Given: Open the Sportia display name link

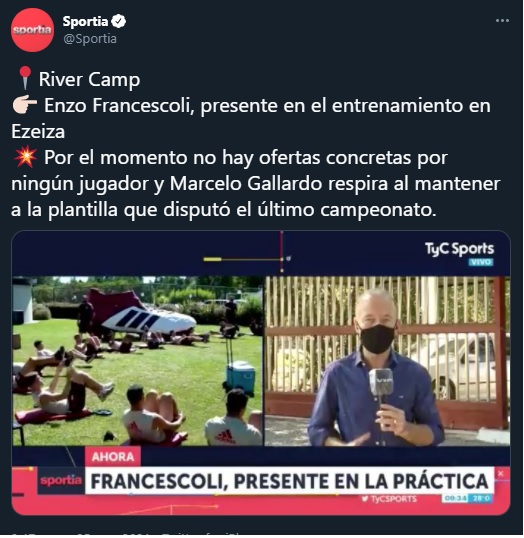Looking at the screenshot, I should [85, 22].
